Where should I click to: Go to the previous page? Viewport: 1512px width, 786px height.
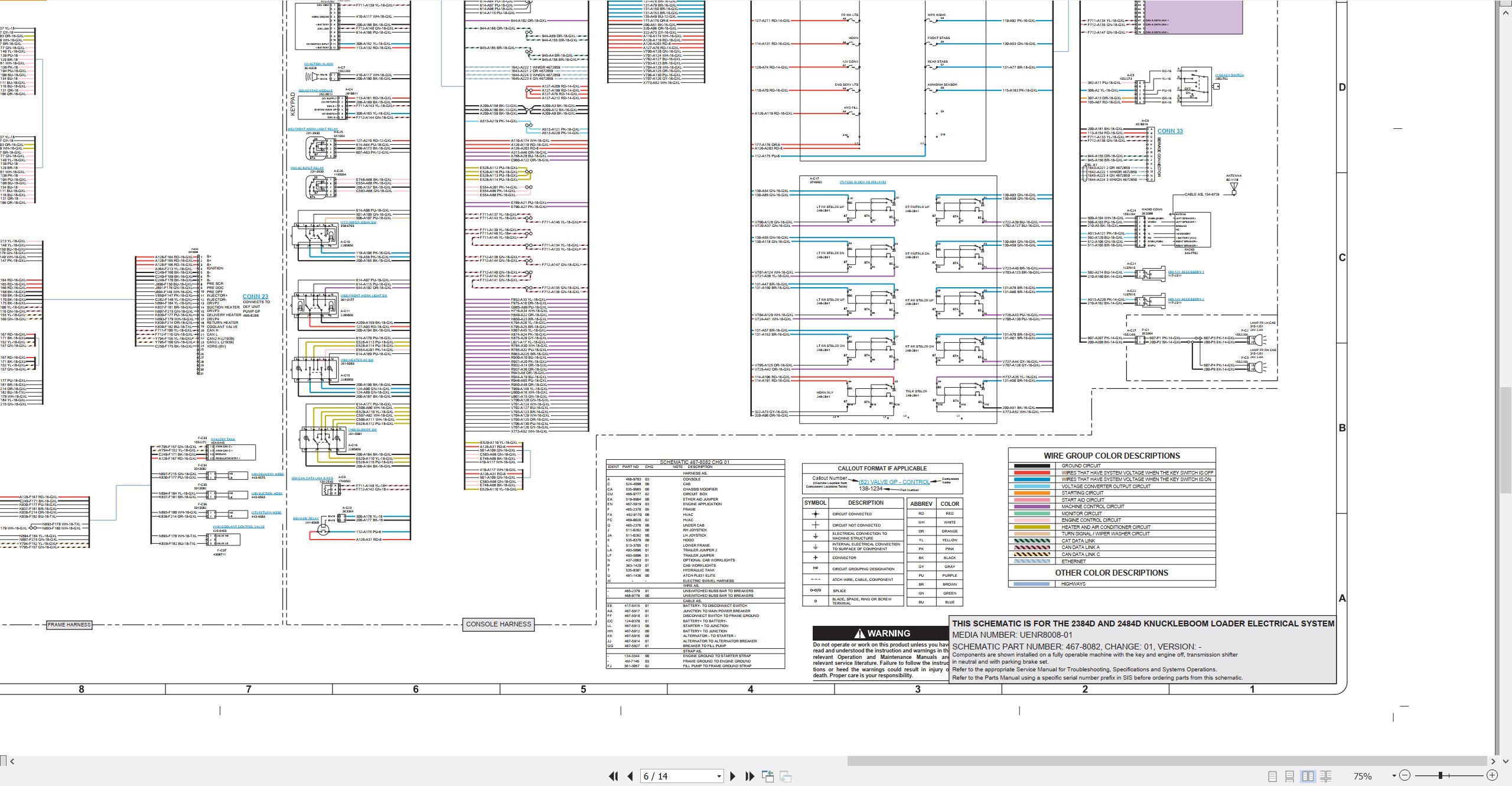[630, 776]
